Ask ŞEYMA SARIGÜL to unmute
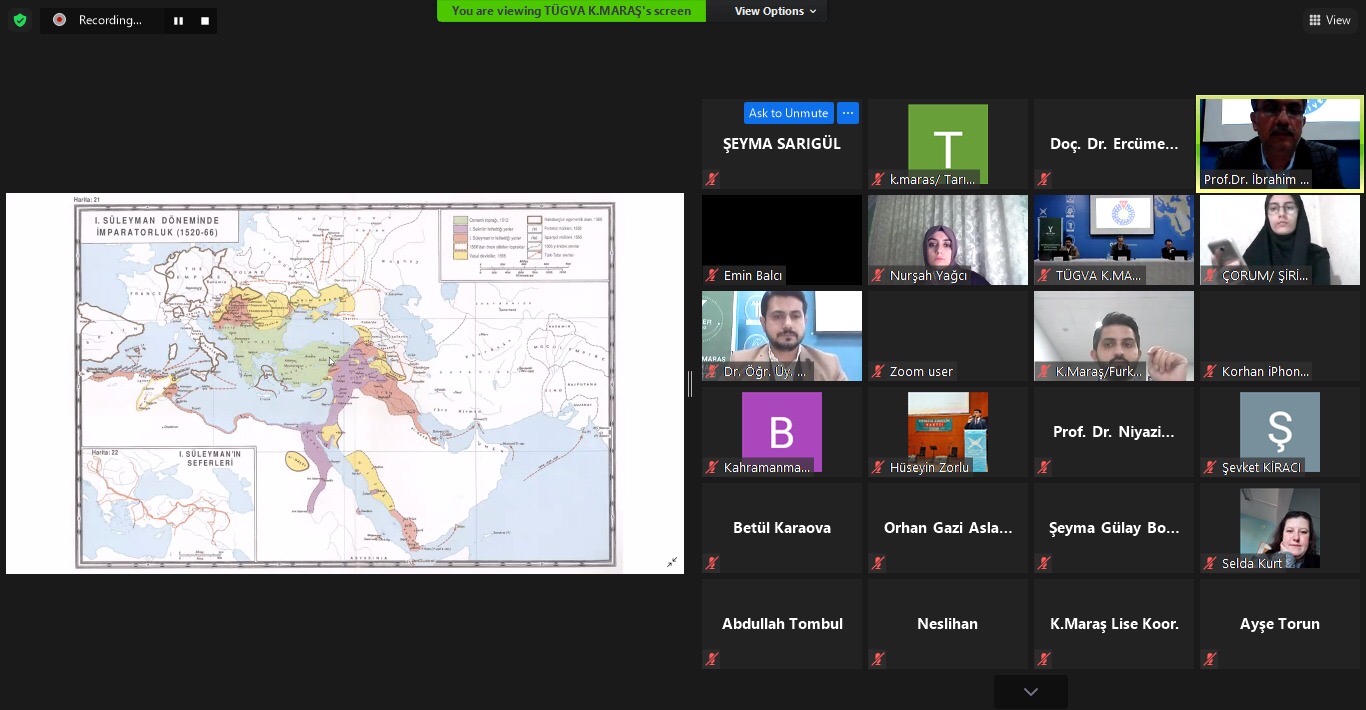 pos(788,113)
